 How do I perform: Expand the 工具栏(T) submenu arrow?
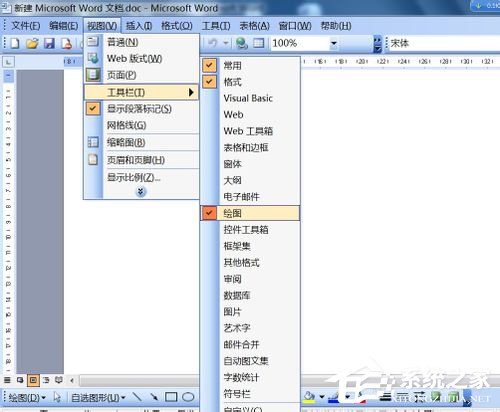tap(191, 92)
